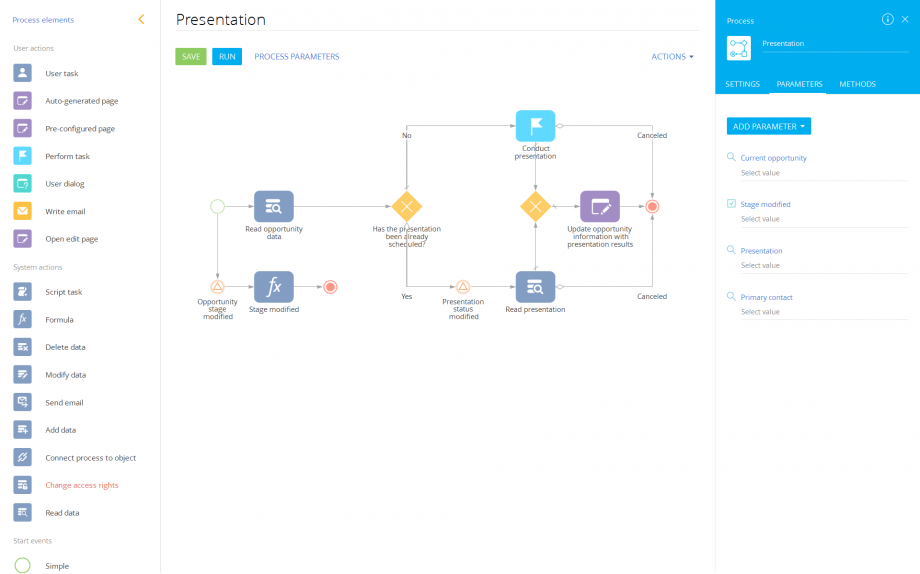
Task: Switch to the PARAMETERS tab
Action: coord(799,84)
